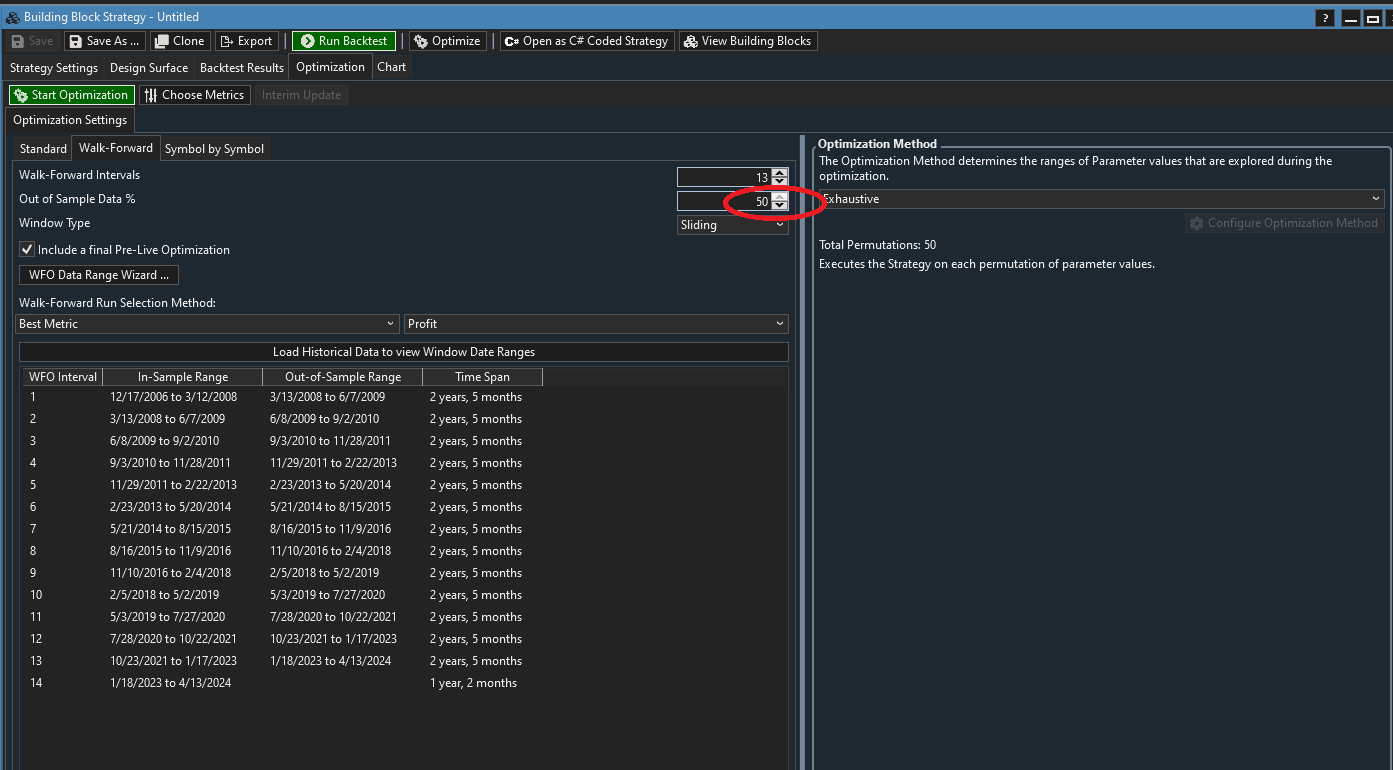1393x770 pixels.
Task: Open WFO Data Range Wizard
Action: point(99,275)
